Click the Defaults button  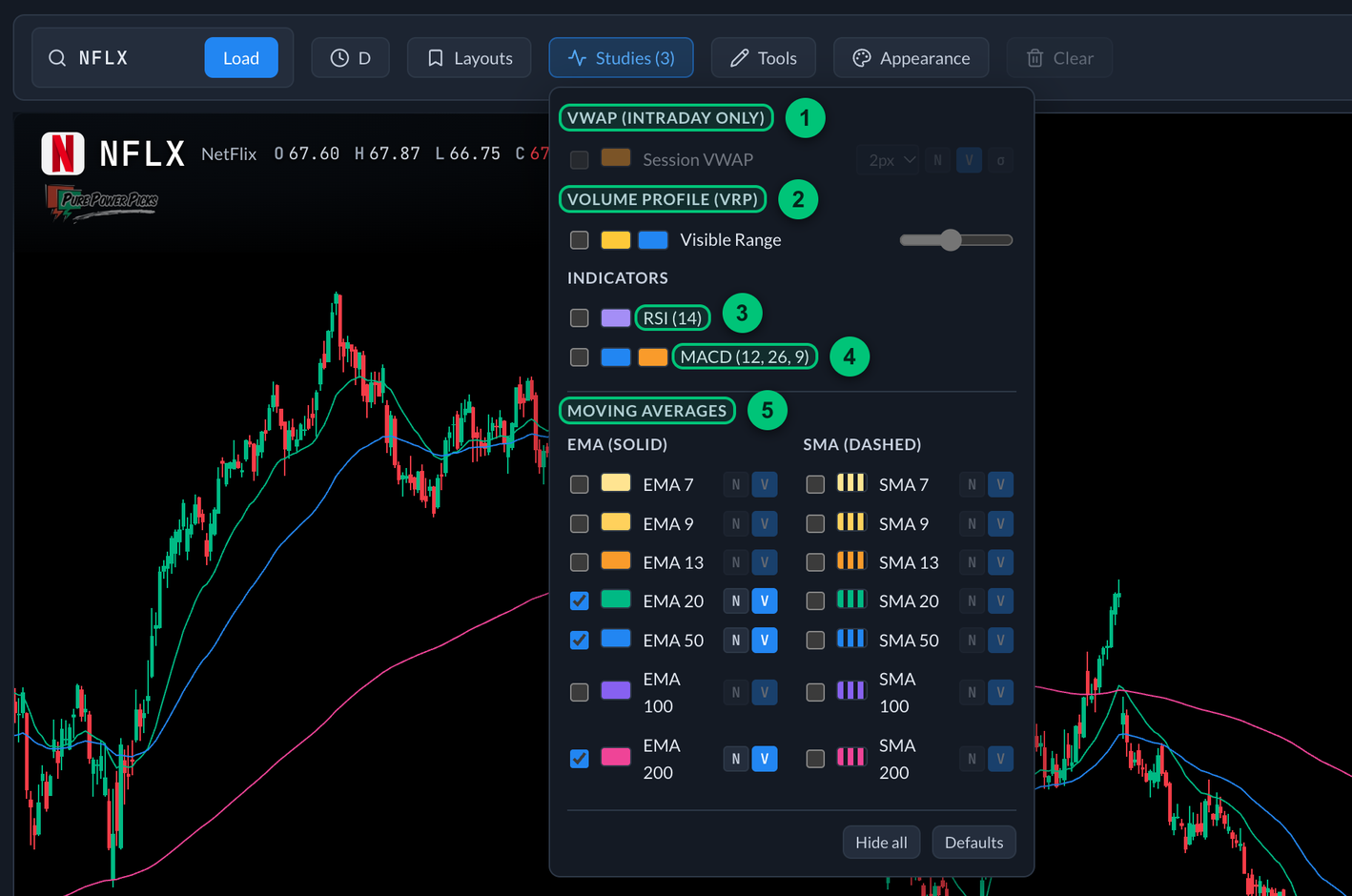(973, 843)
